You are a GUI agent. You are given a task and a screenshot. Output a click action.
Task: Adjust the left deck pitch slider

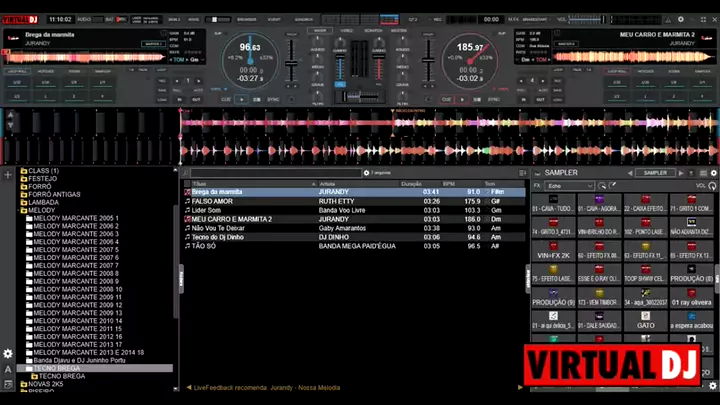click(291, 65)
